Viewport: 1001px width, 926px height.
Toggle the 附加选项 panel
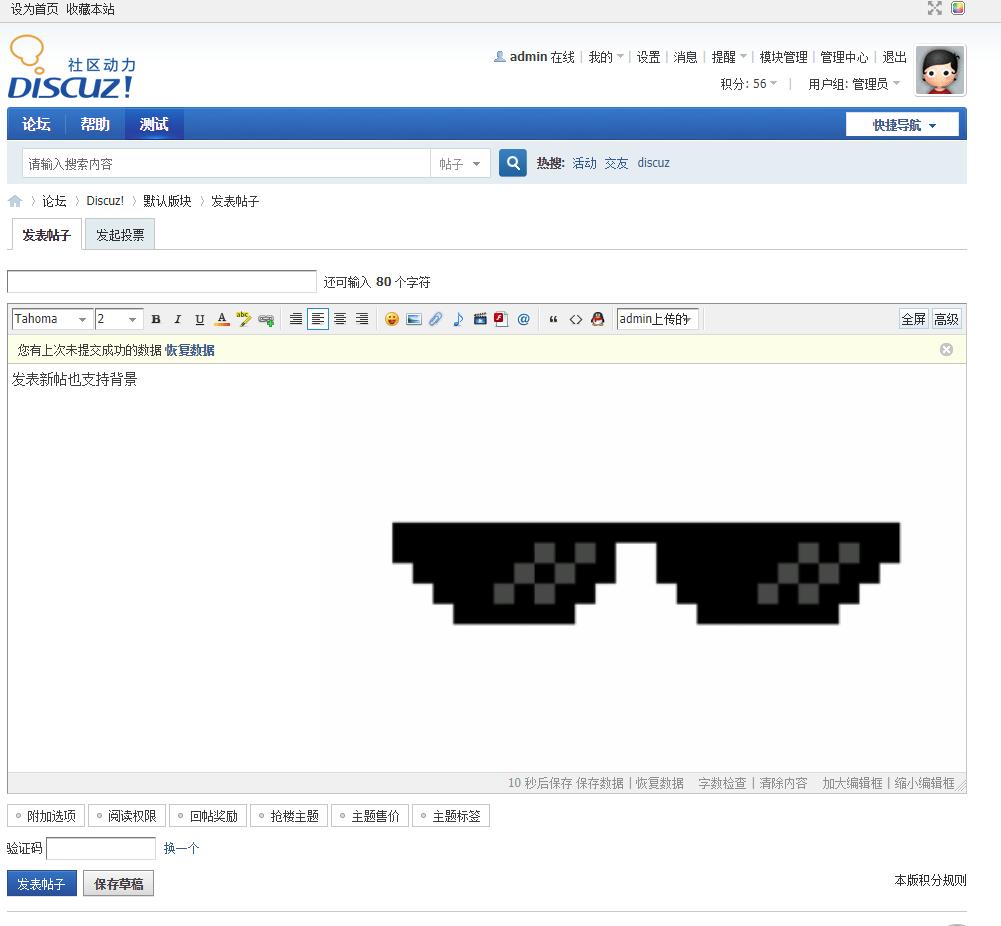click(x=46, y=816)
